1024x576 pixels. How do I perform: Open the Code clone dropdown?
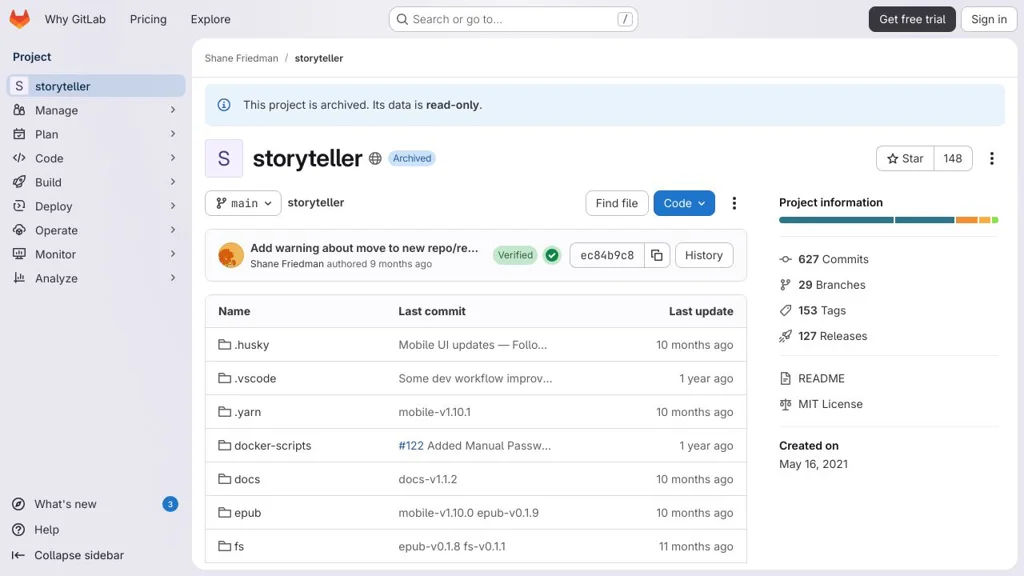pyautogui.click(x=684, y=203)
